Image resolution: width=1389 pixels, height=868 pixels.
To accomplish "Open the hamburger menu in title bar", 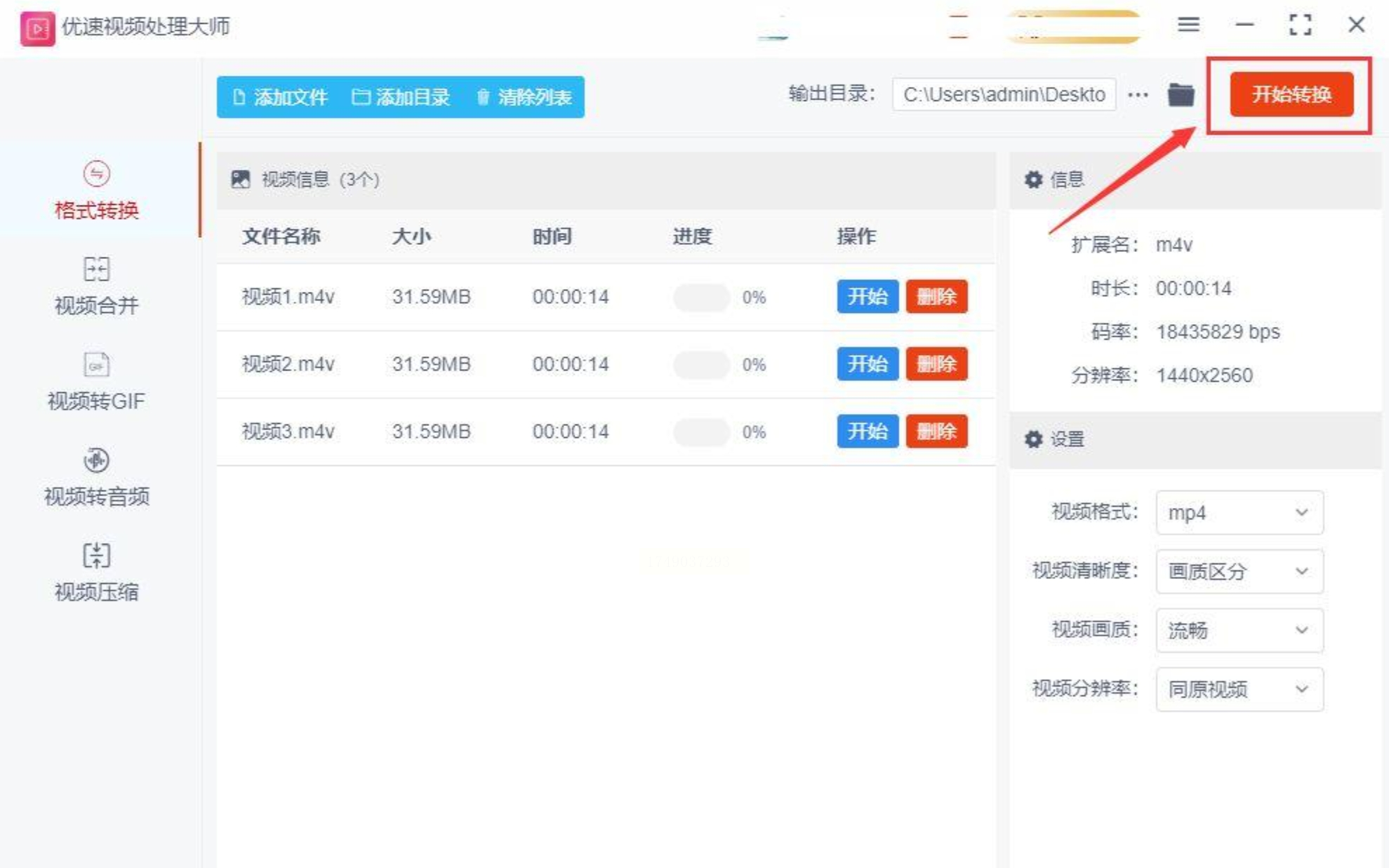I will point(1188,25).
